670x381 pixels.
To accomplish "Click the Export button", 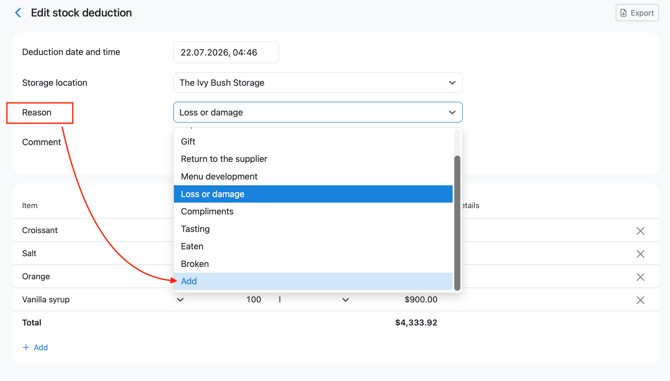I will pyautogui.click(x=637, y=13).
